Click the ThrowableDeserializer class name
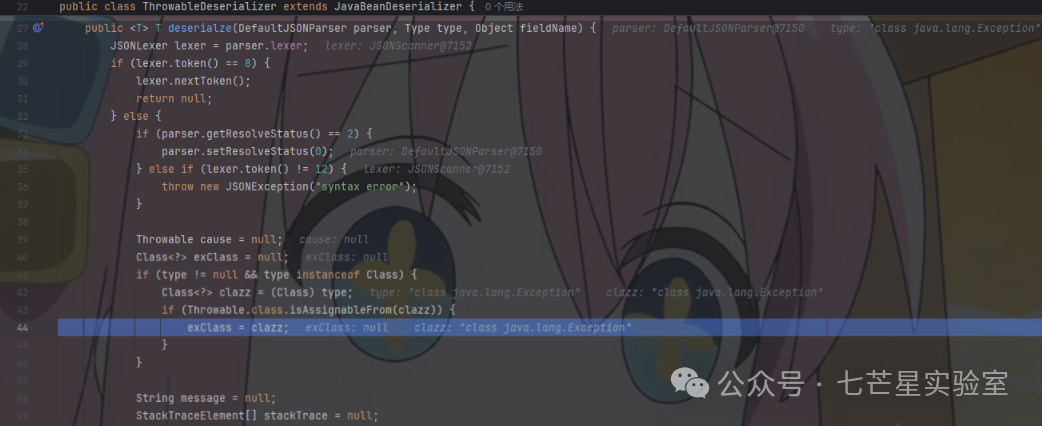The width and height of the screenshot is (1042, 426). pyautogui.click(x=210, y=7)
